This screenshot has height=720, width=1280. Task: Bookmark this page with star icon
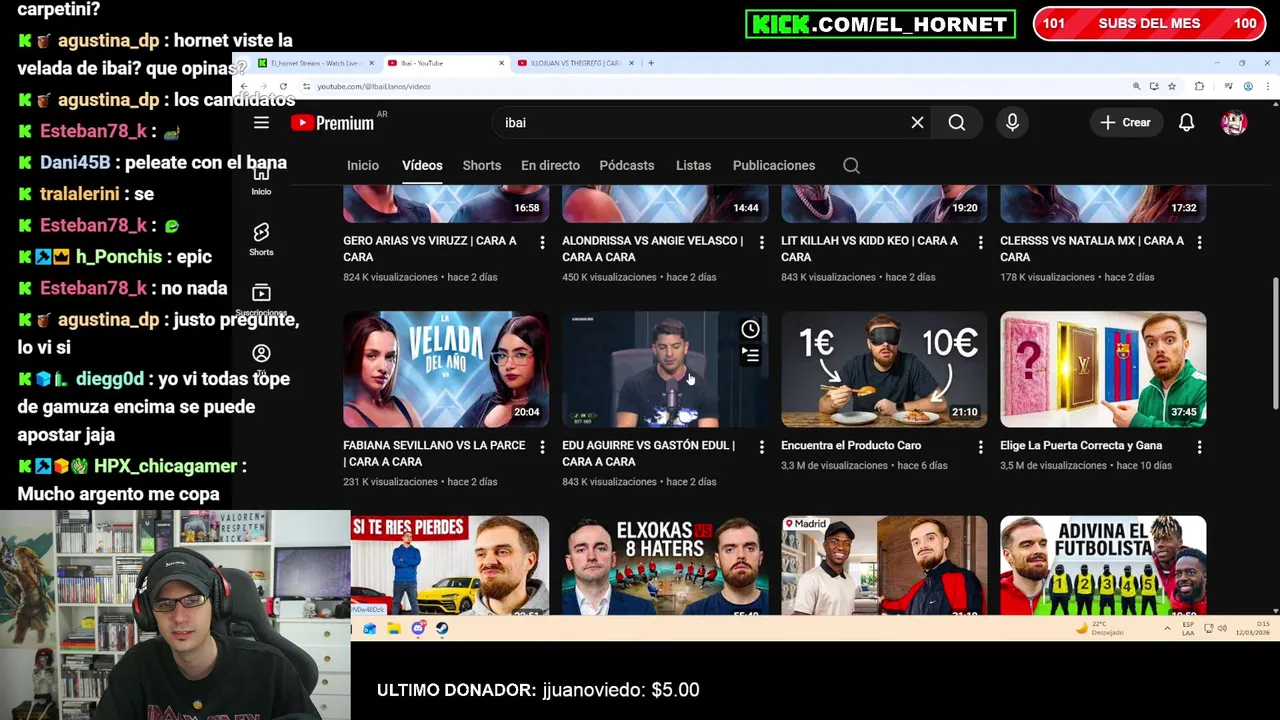1172,86
